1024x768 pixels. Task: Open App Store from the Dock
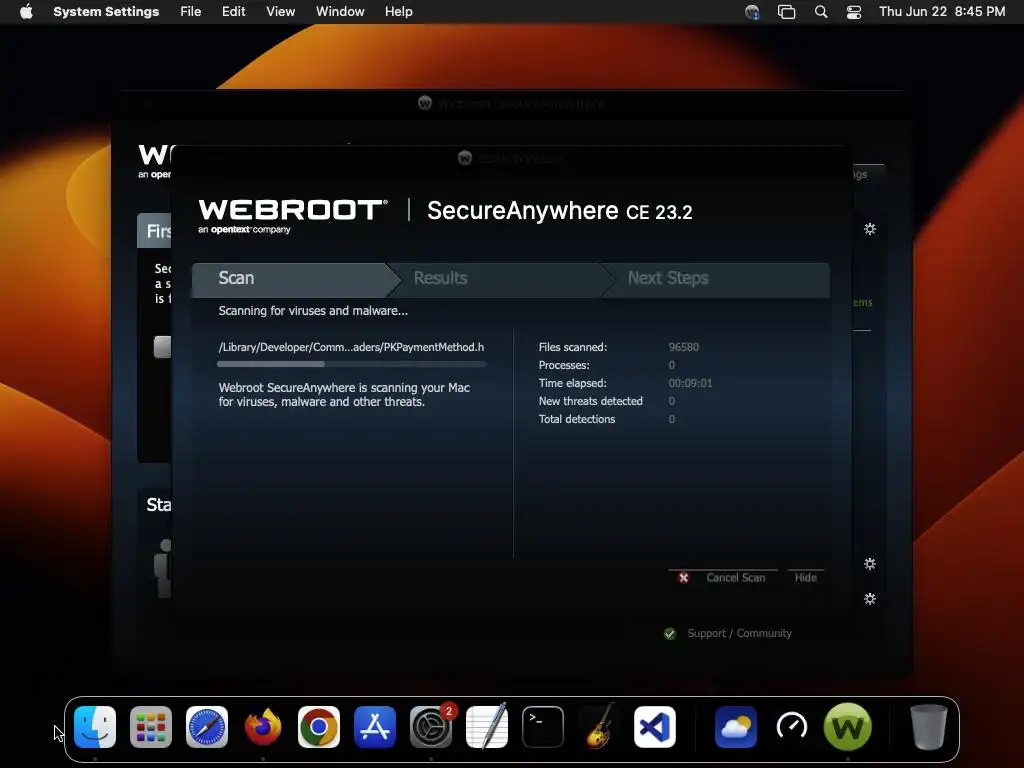click(375, 727)
